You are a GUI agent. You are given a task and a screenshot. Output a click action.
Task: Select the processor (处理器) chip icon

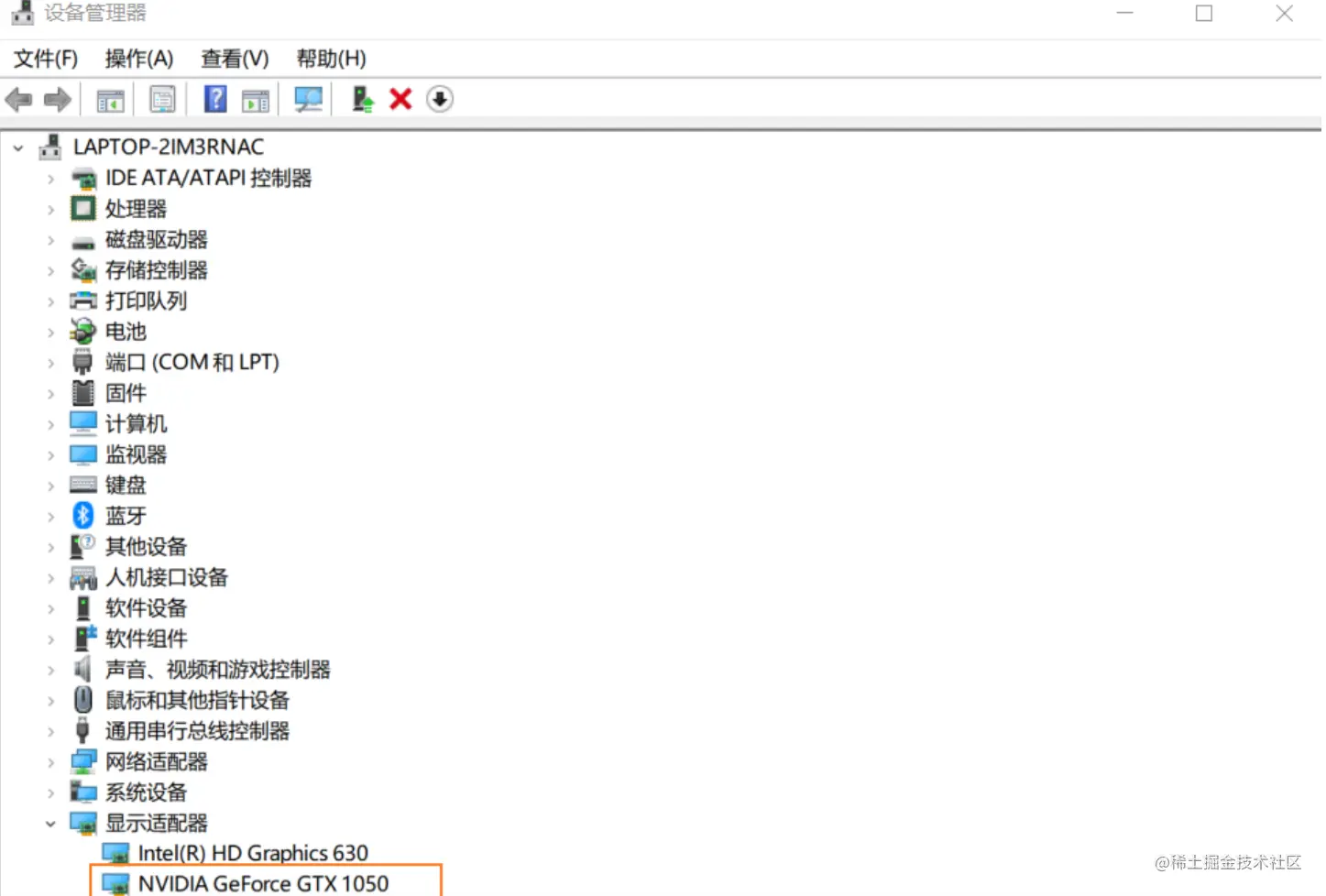tap(83, 209)
